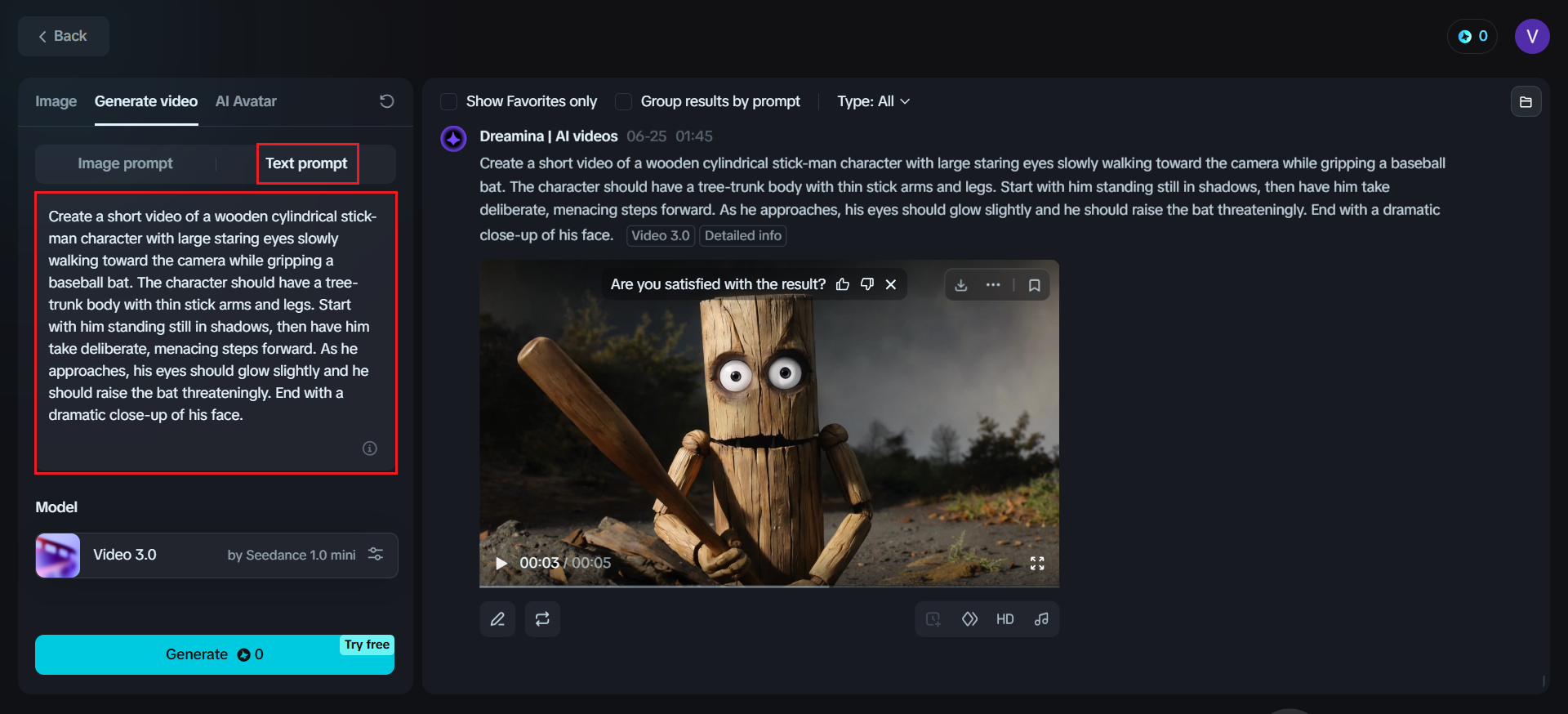Screen dimensions: 1568x714
Task: Add soundtrack with the music note icon
Action: tap(1041, 619)
